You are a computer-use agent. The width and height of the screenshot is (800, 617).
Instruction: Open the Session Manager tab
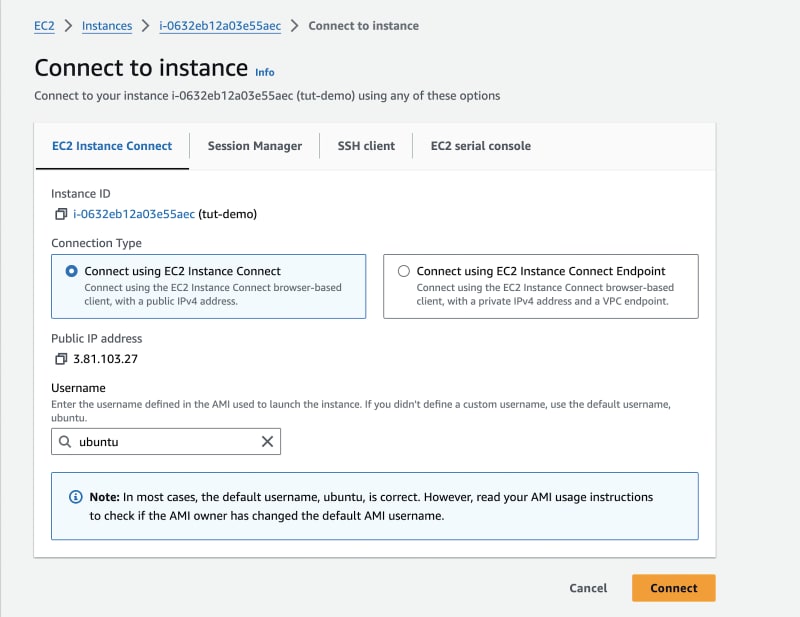tap(255, 146)
